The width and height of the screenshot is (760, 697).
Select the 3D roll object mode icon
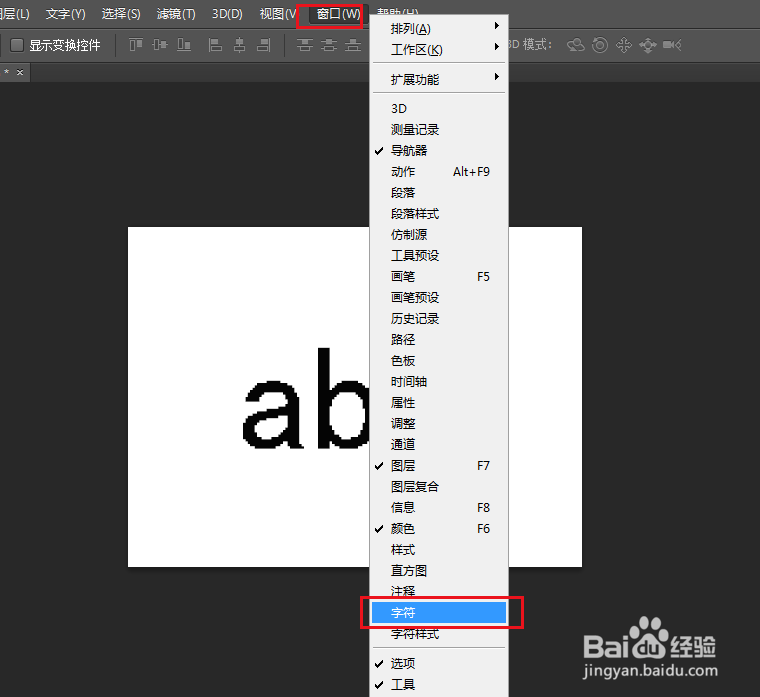[x=600, y=45]
